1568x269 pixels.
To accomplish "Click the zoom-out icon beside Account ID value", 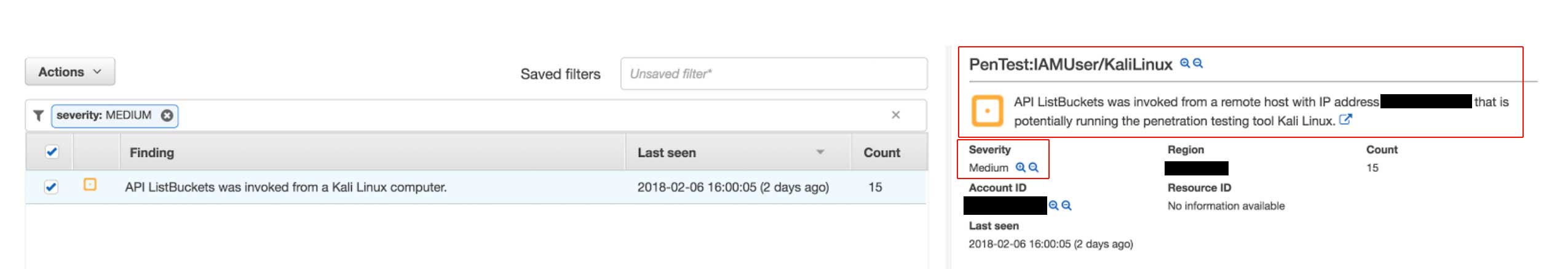I will [1067, 206].
